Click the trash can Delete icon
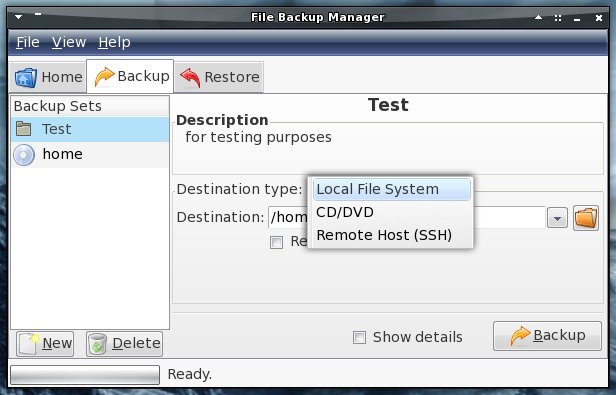 coord(97,344)
